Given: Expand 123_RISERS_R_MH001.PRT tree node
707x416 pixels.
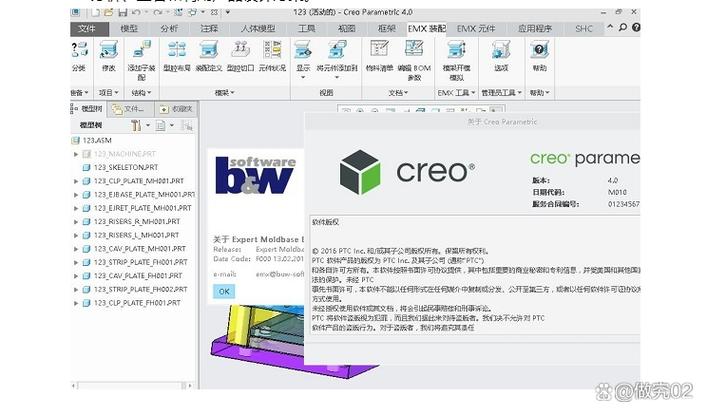Looking at the screenshot, I should (x=76, y=222).
